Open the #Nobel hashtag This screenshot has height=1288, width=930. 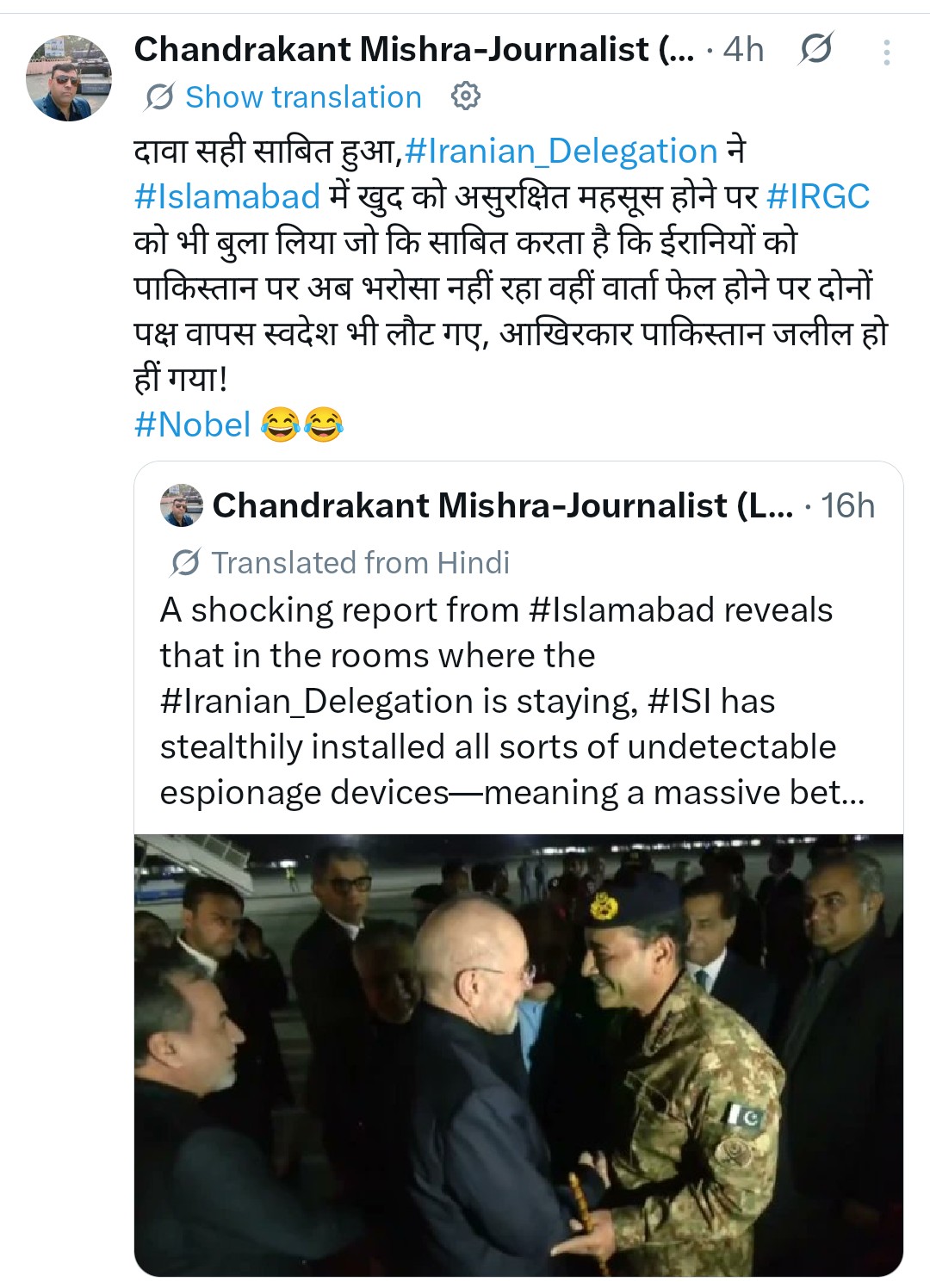[192, 424]
